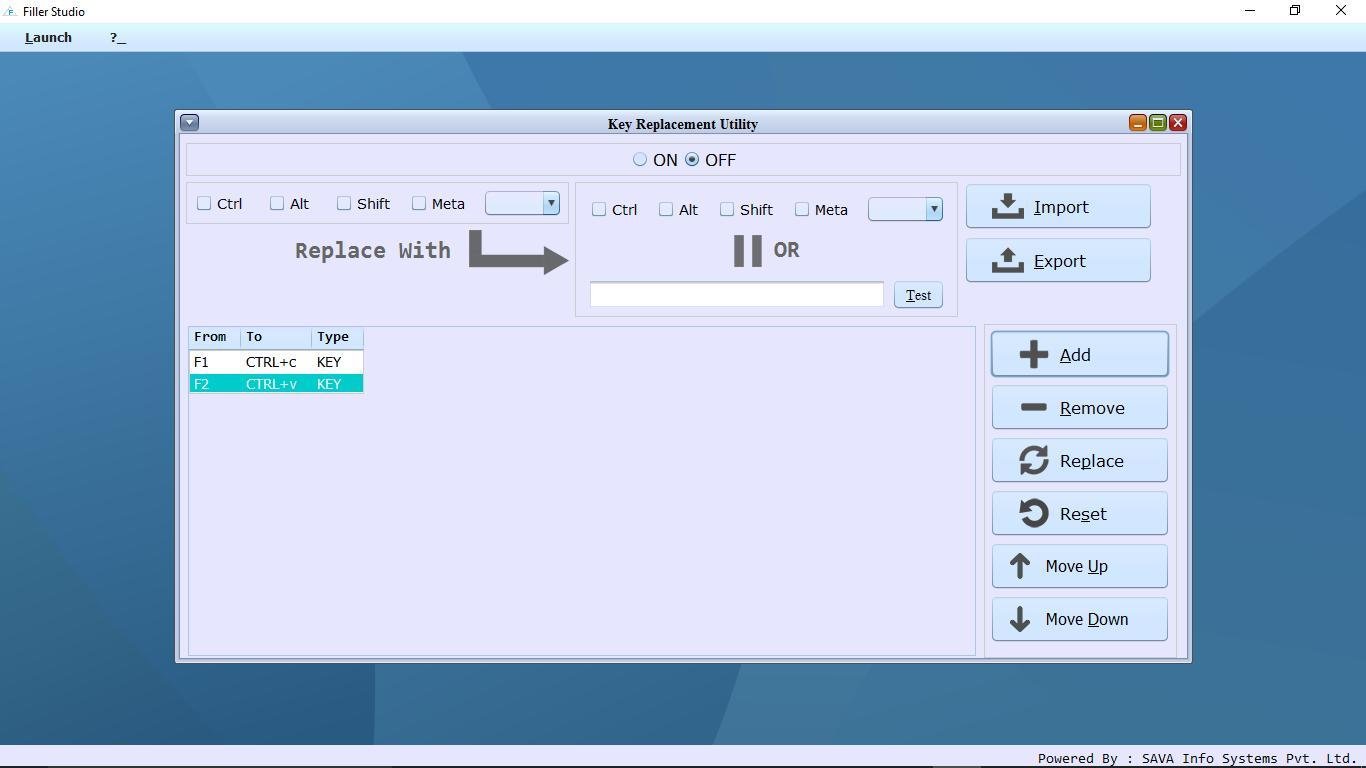The height and width of the screenshot is (768, 1366).
Task: Click the From column header
Action: pyautogui.click(x=215, y=337)
